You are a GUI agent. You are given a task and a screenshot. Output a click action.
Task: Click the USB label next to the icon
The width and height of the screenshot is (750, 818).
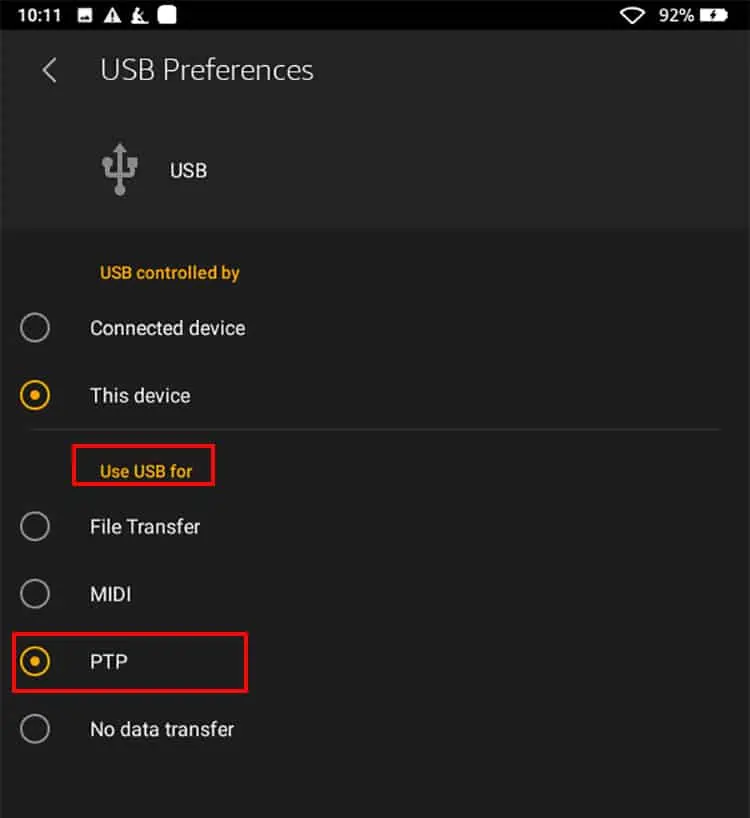pyautogui.click(x=188, y=170)
